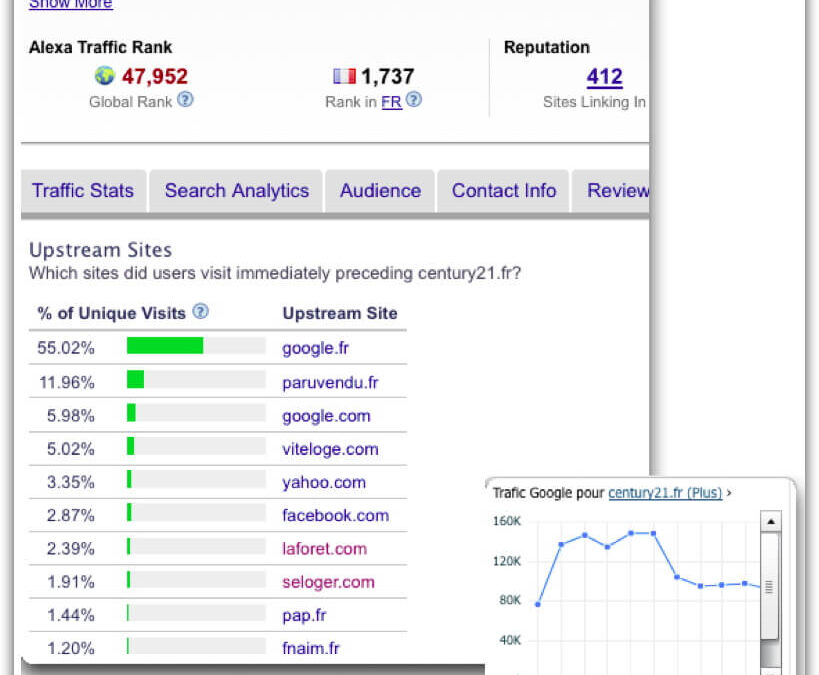Viewport: 819px width, 675px height.
Task: Open the Audience tab
Action: (x=380, y=191)
